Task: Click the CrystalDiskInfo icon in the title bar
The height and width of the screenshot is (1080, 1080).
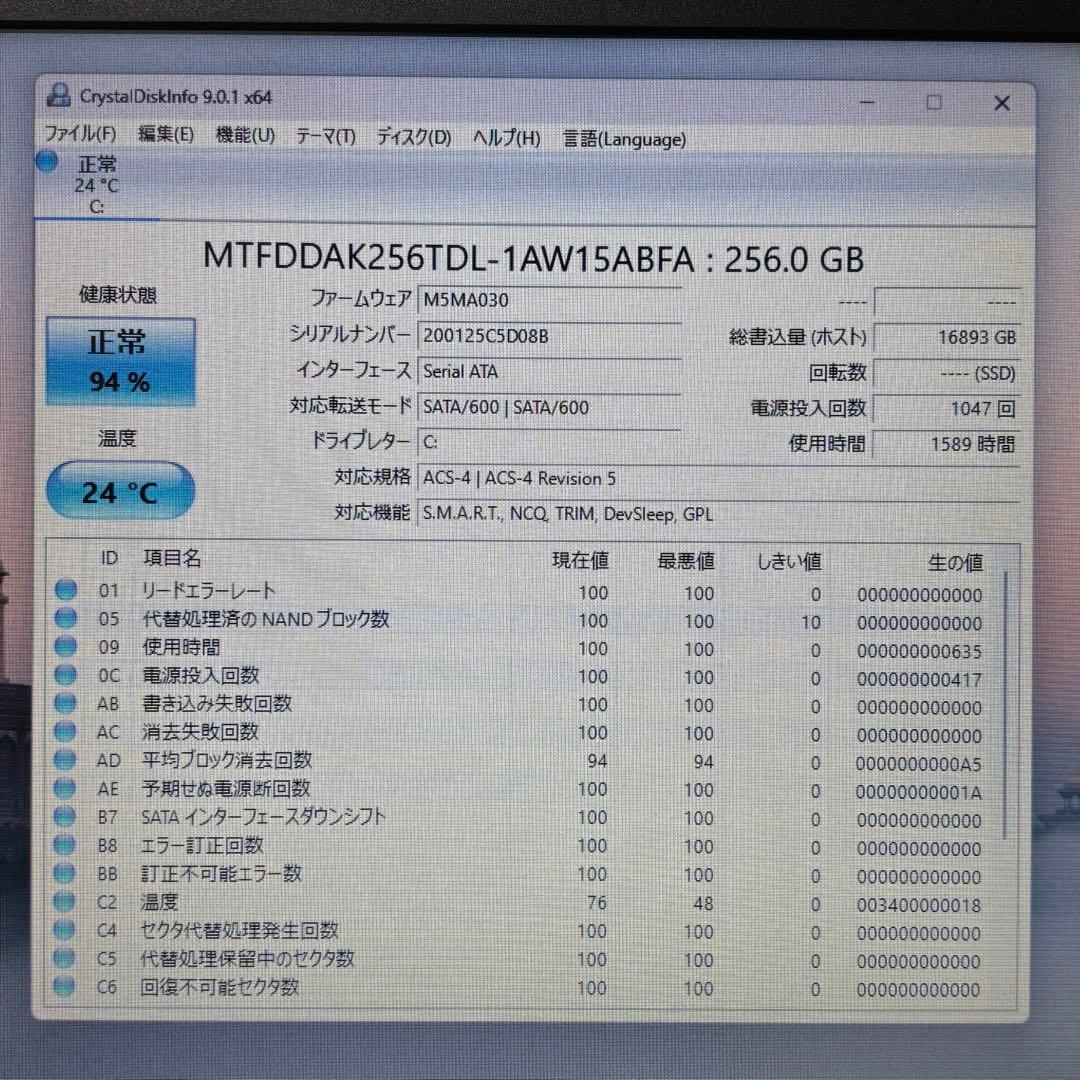Action: [x=60, y=96]
